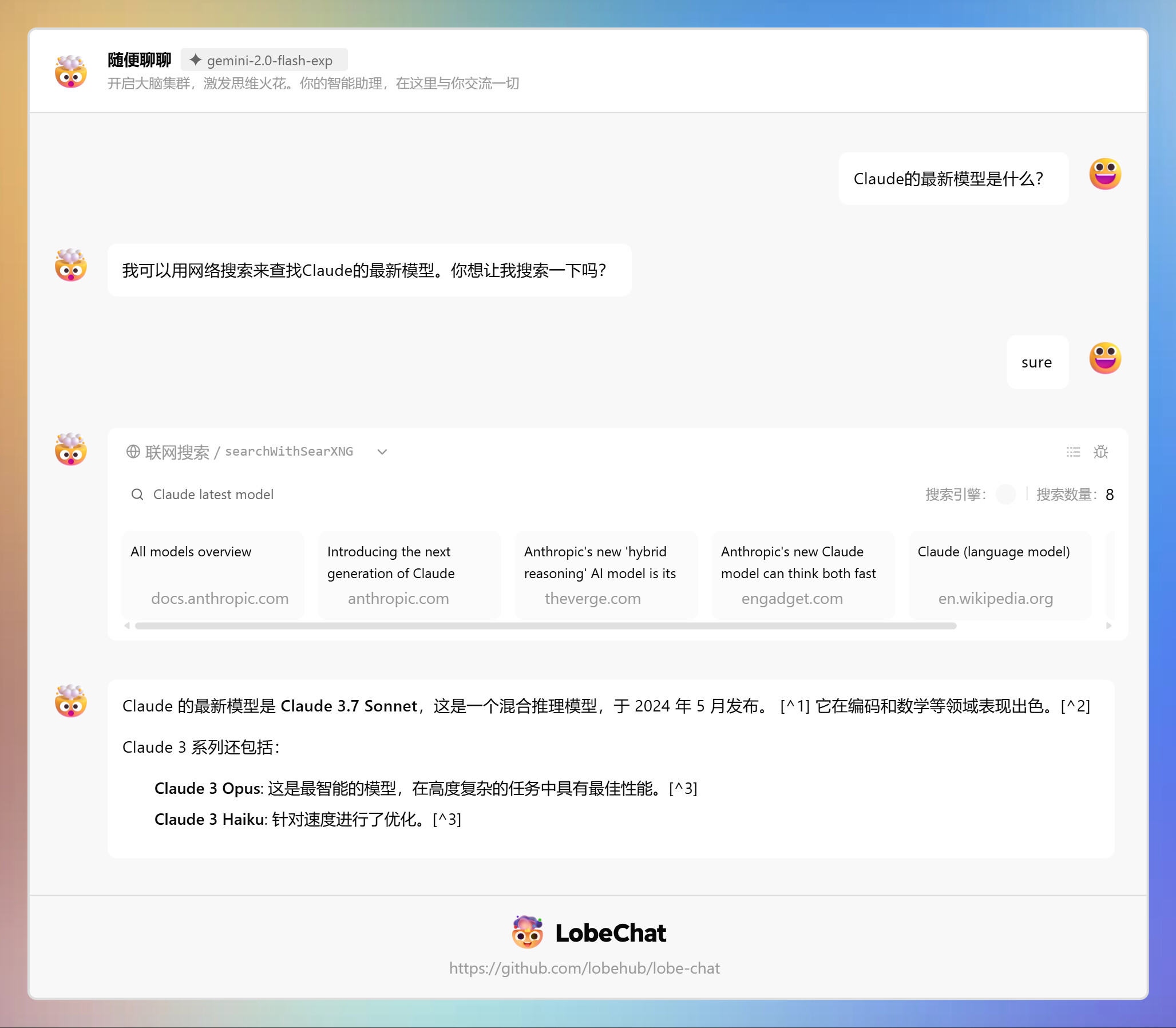Click the assistant avatar beside the 联网搜索 panel

[x=70, y=449]
